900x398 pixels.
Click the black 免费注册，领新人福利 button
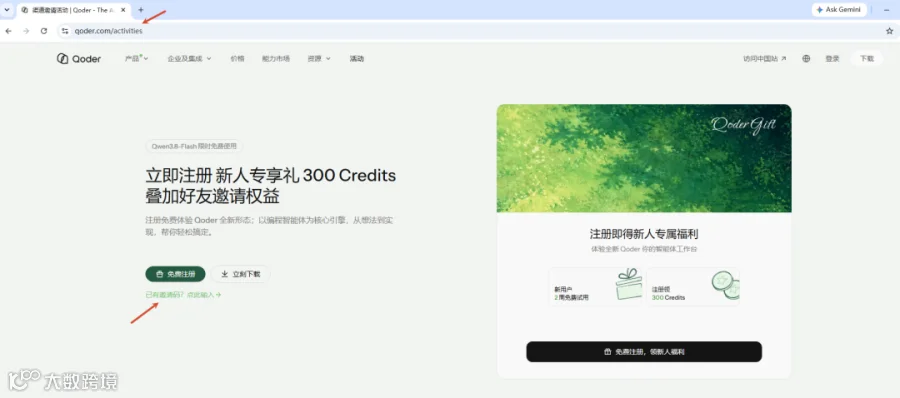click(644, 351)
